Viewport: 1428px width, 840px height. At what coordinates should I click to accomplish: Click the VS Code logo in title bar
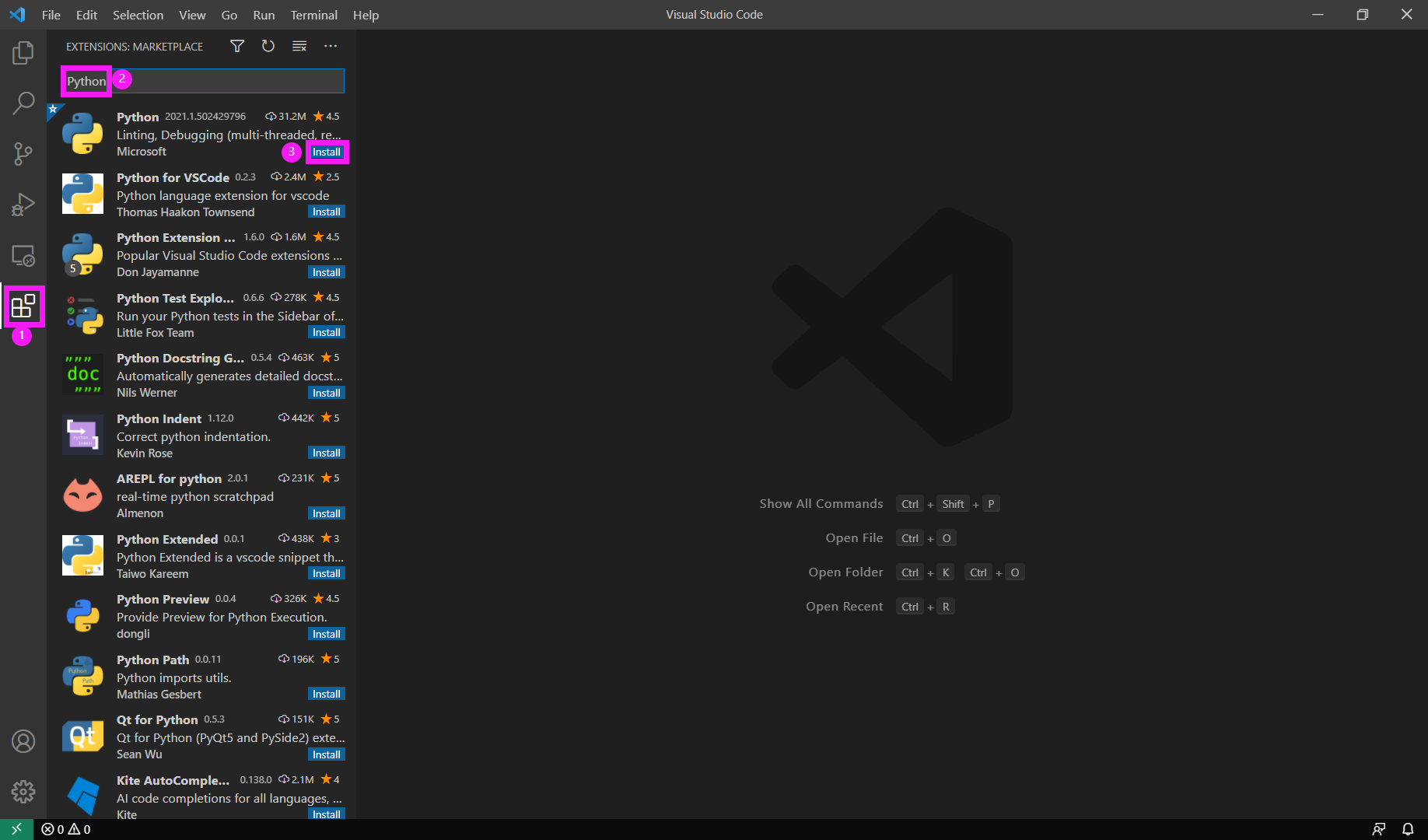click(x=17, y=15)
